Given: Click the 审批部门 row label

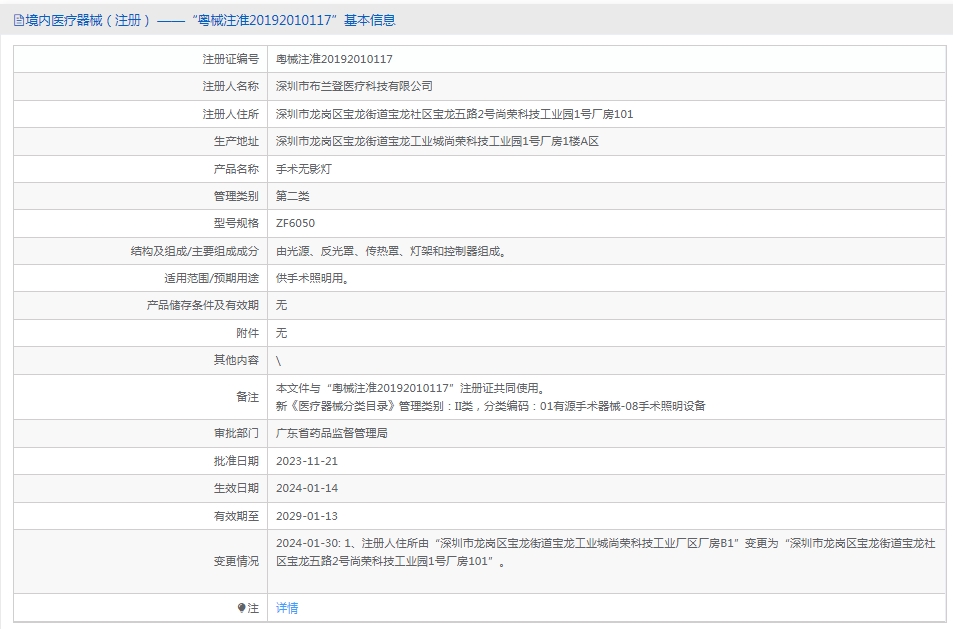Looking at the screenshot, I should [x=236, y=433].
